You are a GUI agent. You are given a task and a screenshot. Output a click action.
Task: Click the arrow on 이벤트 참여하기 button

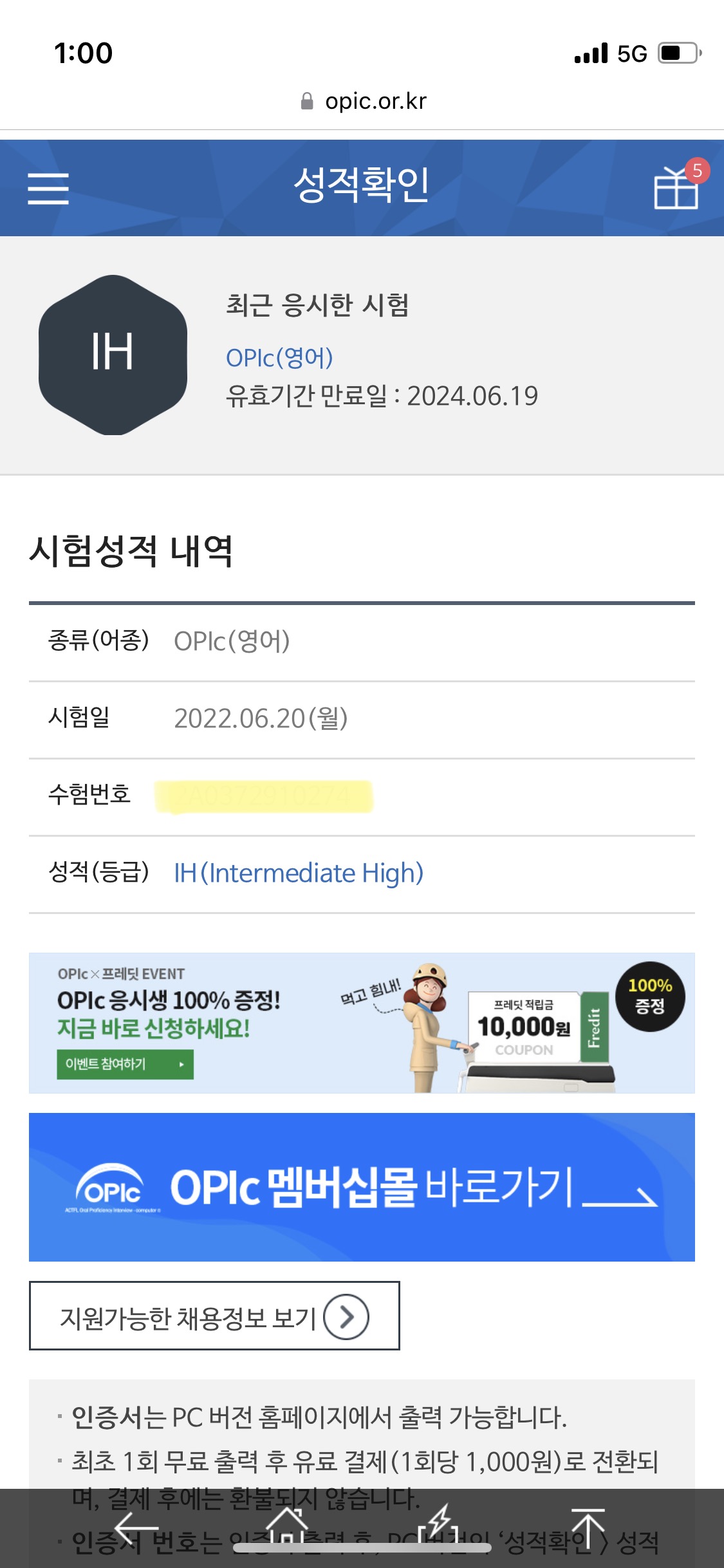tap(181, 1065)
